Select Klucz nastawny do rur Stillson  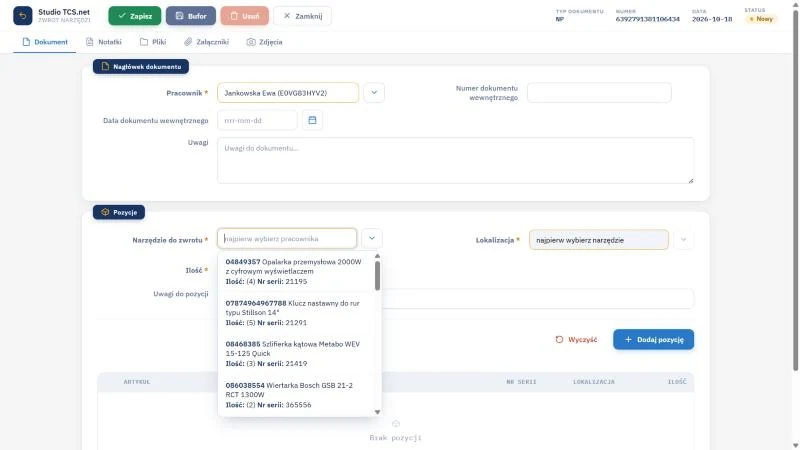tap(295, 313)
